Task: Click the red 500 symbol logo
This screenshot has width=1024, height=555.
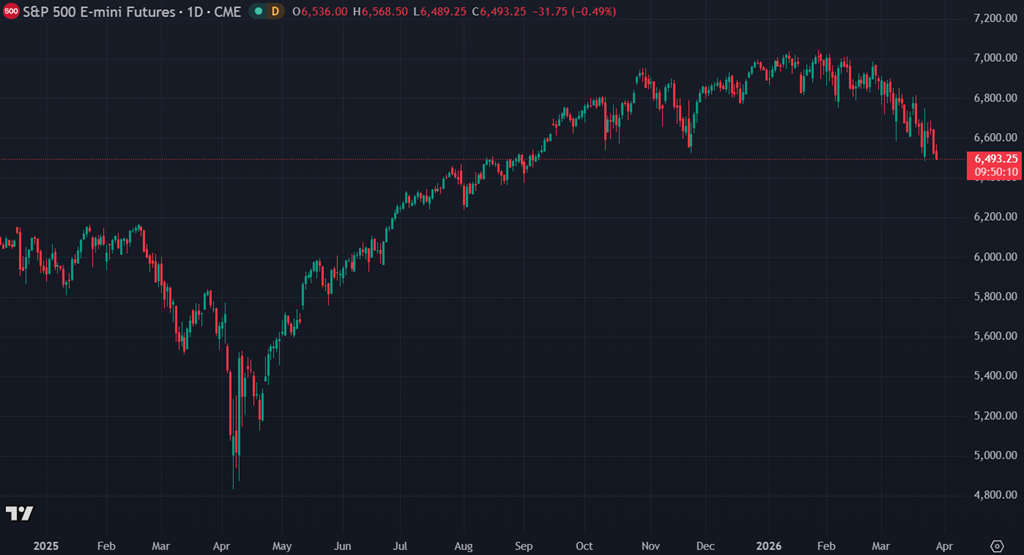Action: 11,11
